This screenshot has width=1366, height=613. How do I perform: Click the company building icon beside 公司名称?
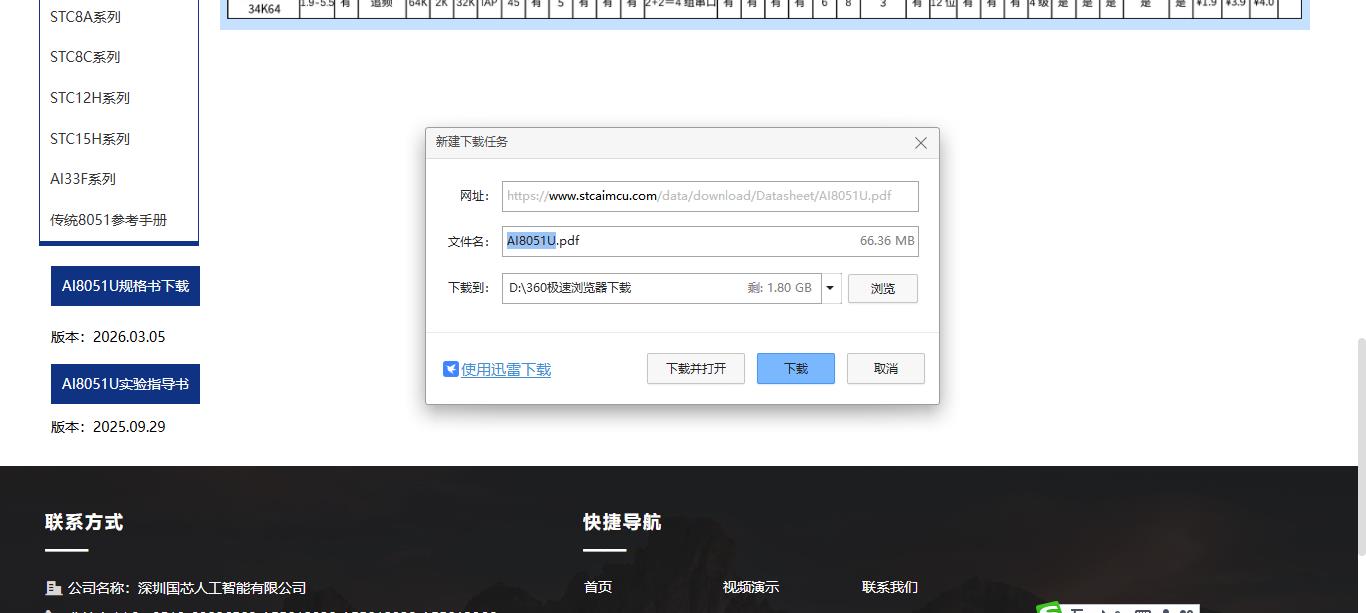[54, 588]
